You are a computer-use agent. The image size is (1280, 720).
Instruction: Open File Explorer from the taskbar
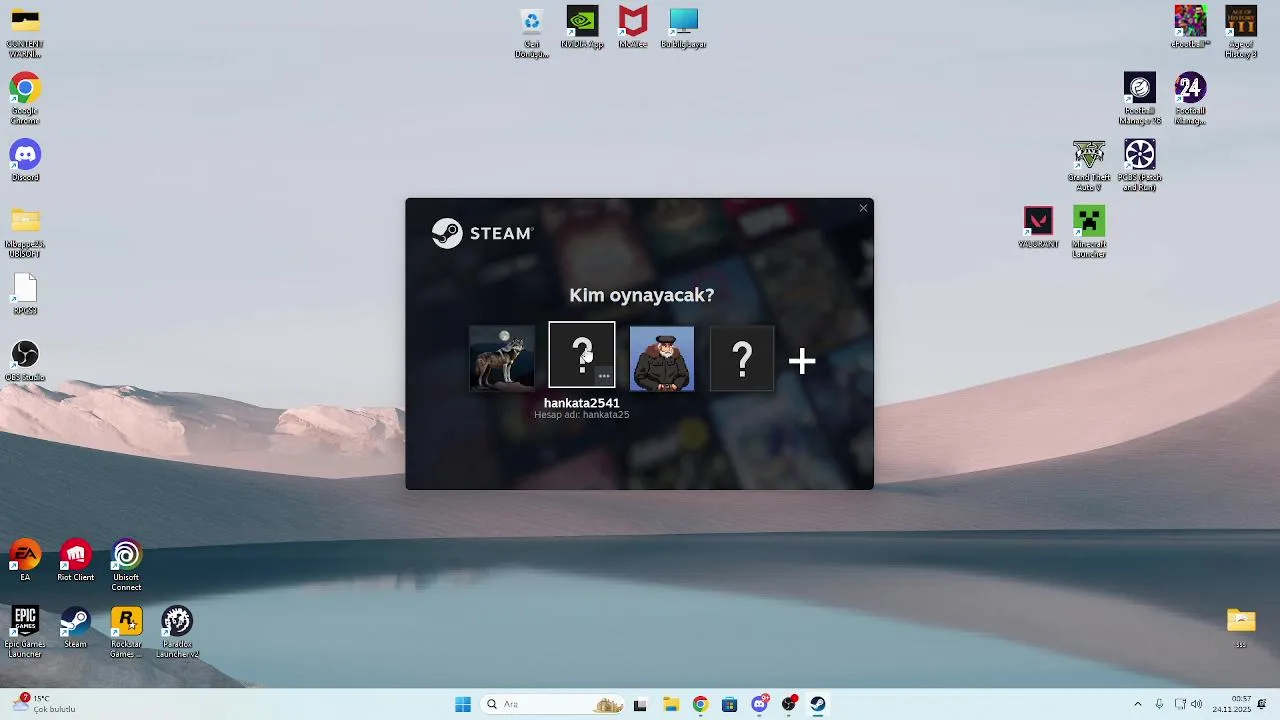click(x=670, y=704)
